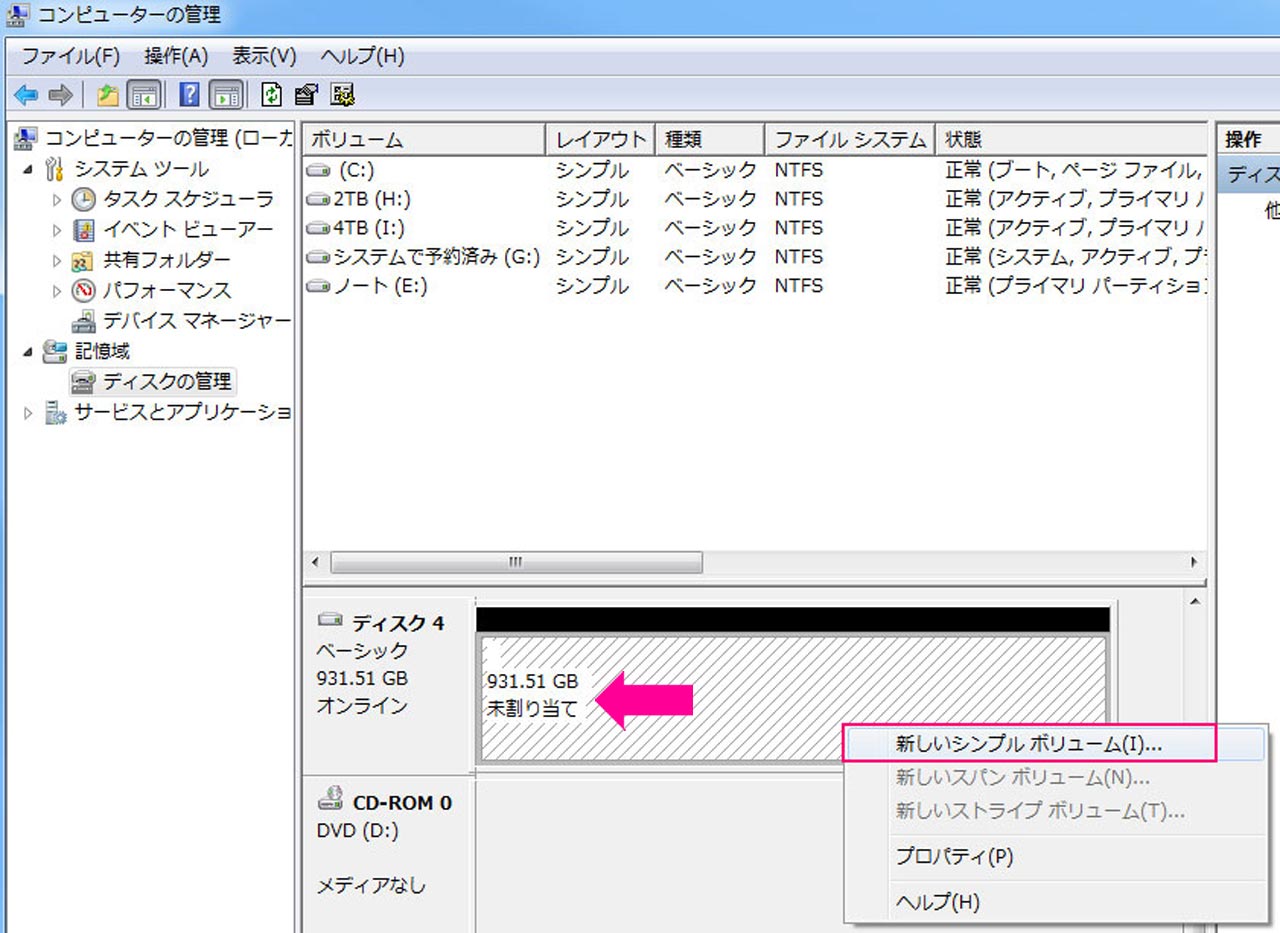Click the horizontal scrollbar thumb in volume list

pyautogui.click(x=516, y=562)
